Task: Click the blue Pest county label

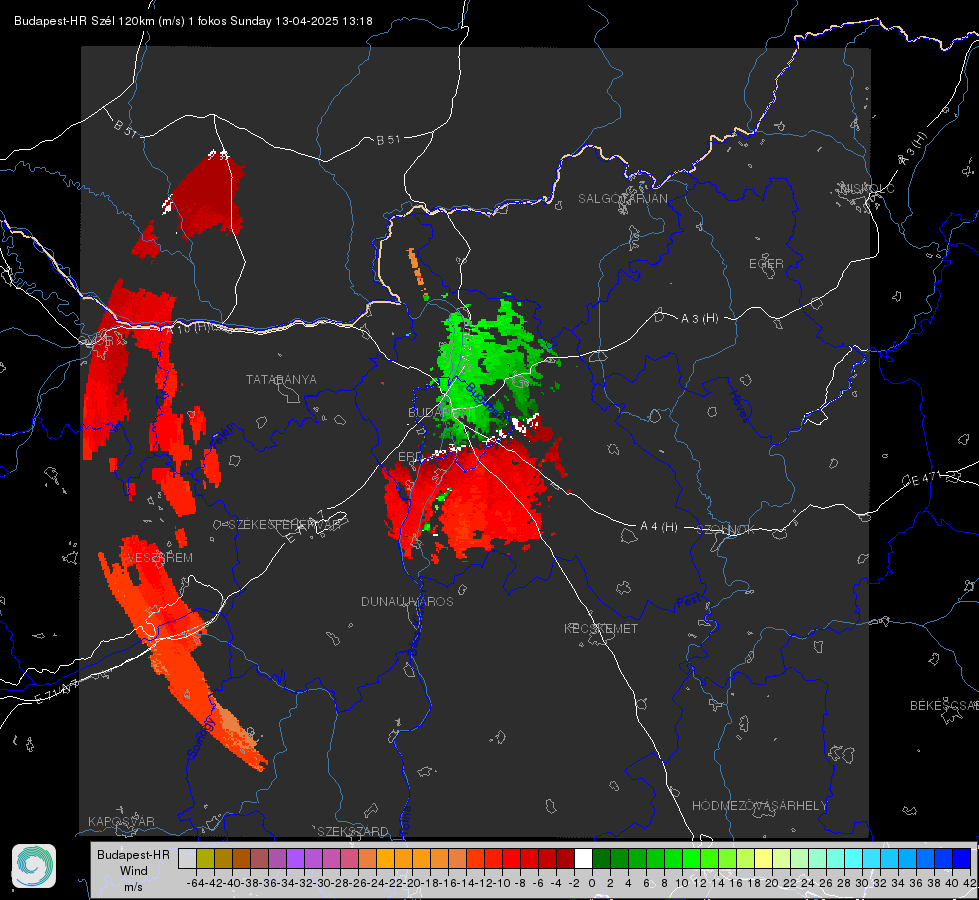Action: click(688, 602)
